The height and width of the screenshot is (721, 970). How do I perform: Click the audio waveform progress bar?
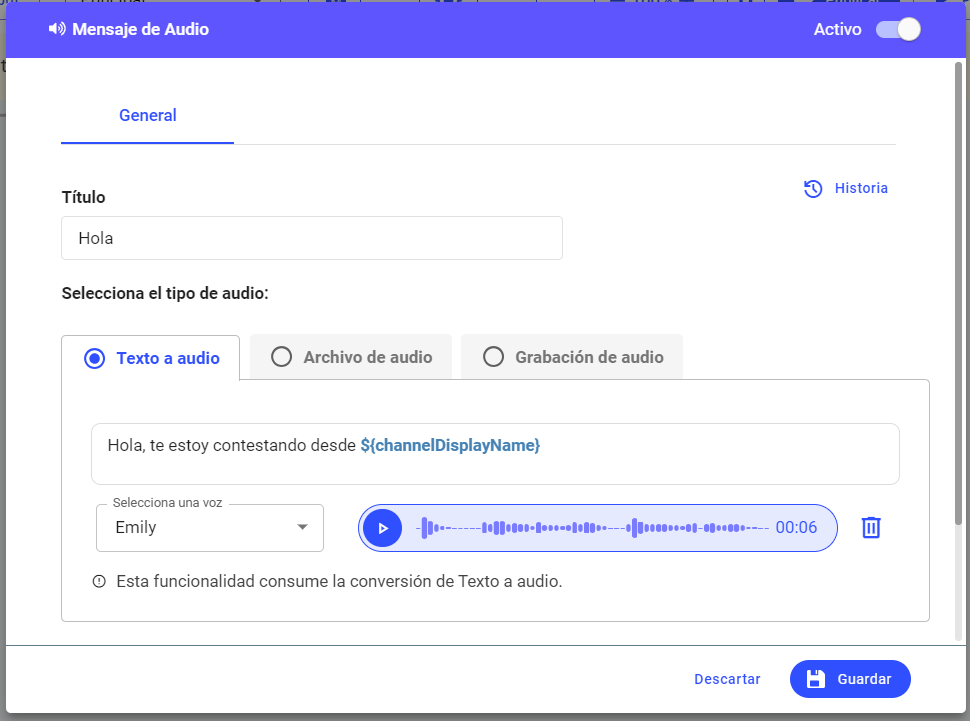tap(592, 528)
